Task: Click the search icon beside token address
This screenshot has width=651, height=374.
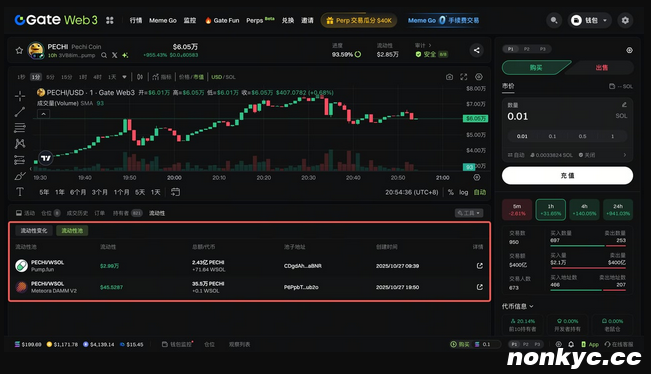Action: pos(104,55)
